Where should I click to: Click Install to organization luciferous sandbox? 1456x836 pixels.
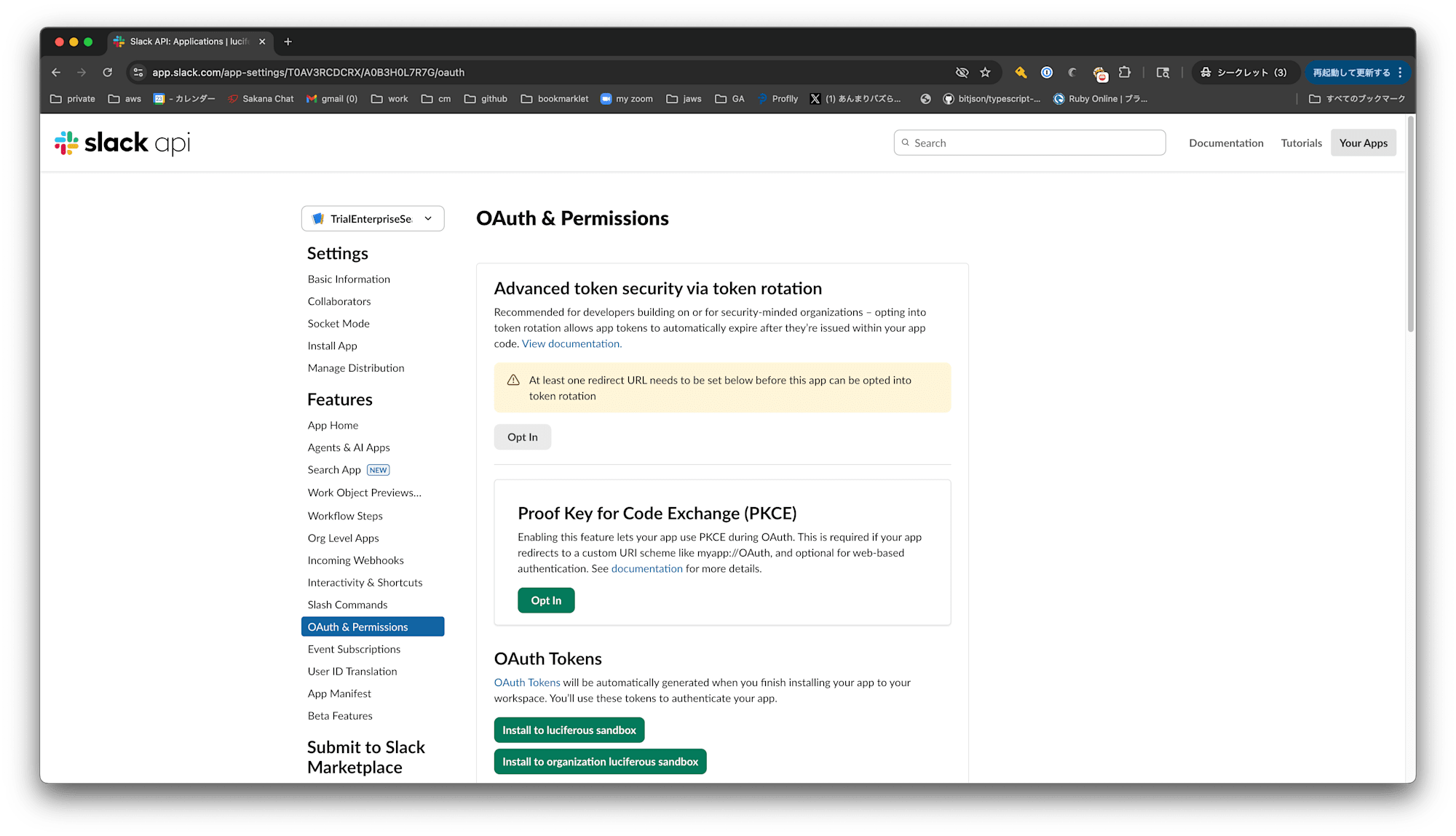(600, 762)
